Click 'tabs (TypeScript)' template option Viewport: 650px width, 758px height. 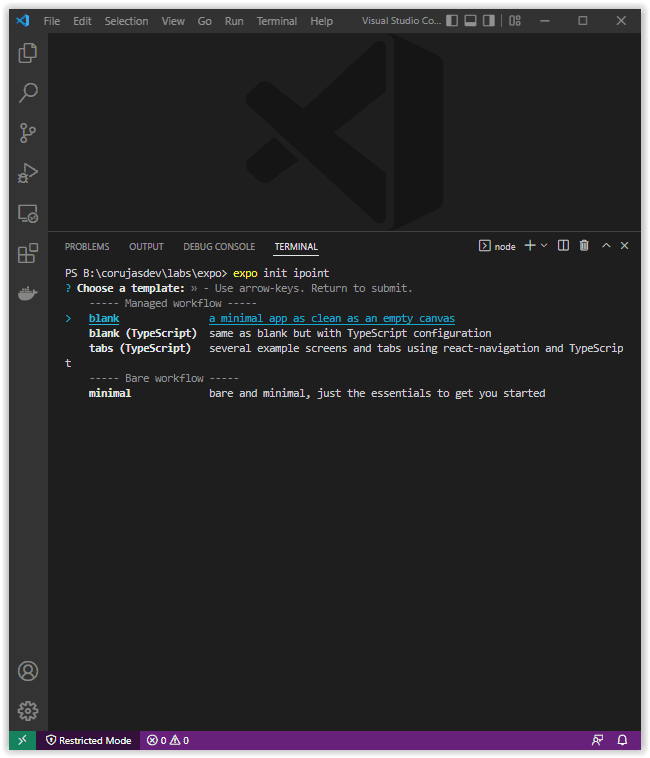coord(140,348)
